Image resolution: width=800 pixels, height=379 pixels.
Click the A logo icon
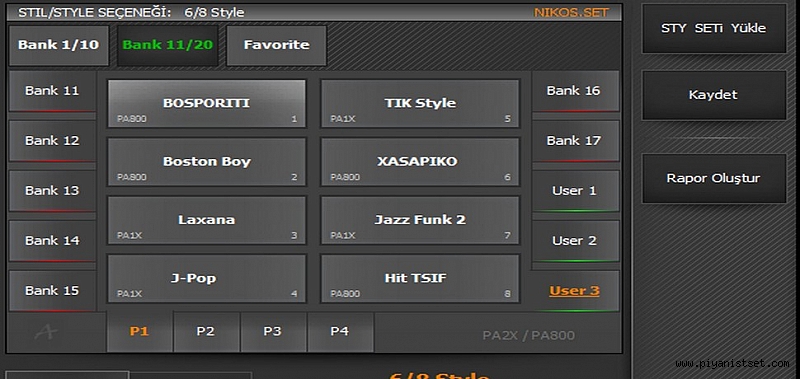pyautogui.click(x=46, y=332)
